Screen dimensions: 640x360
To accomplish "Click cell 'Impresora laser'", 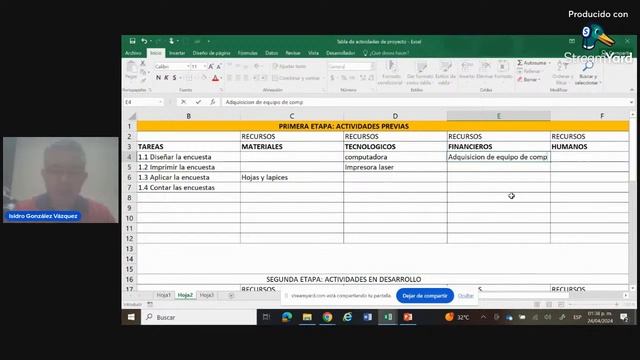I will [x=395, y=167].
